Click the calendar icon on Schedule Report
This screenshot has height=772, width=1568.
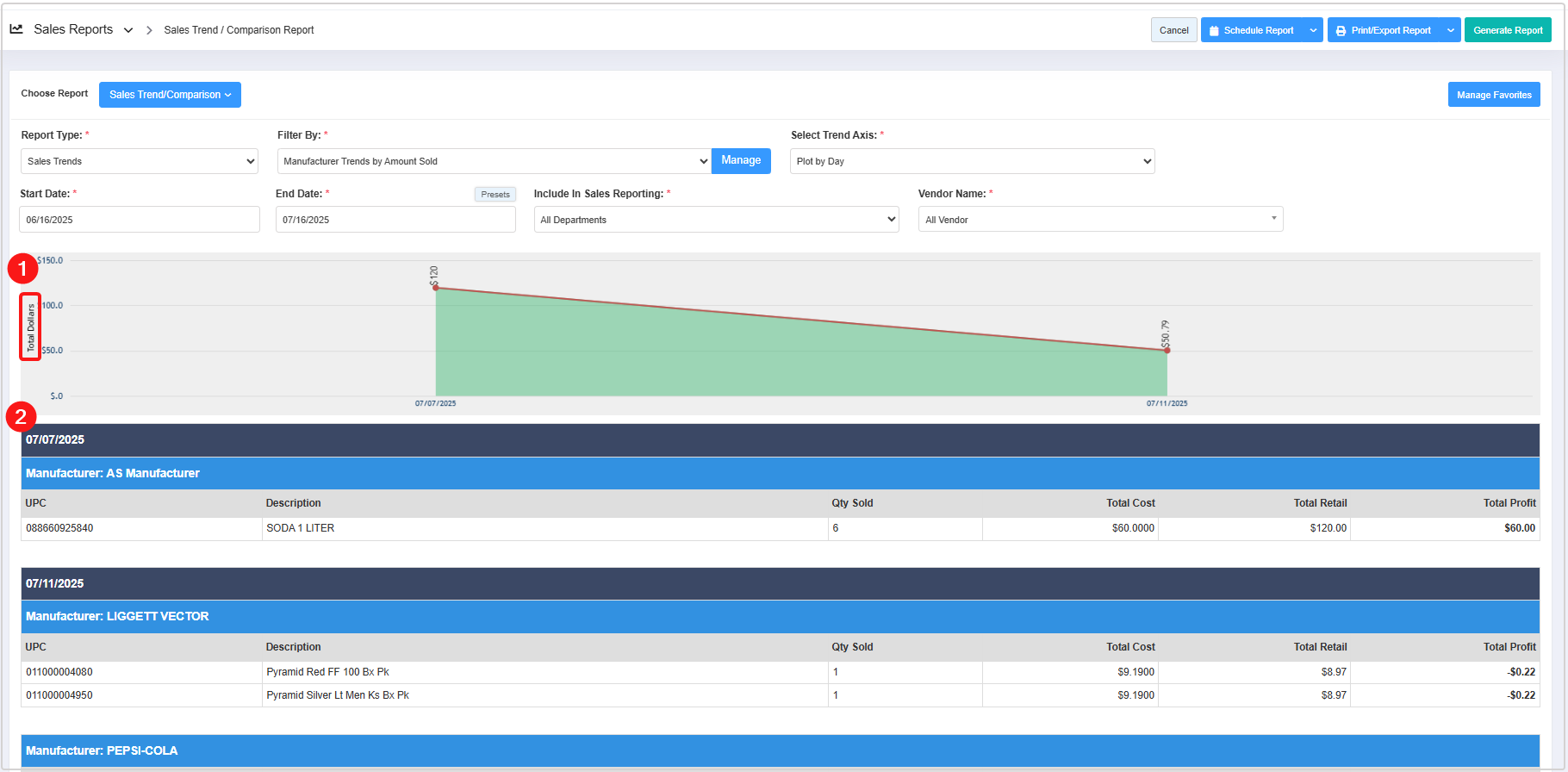(1214, 31)
